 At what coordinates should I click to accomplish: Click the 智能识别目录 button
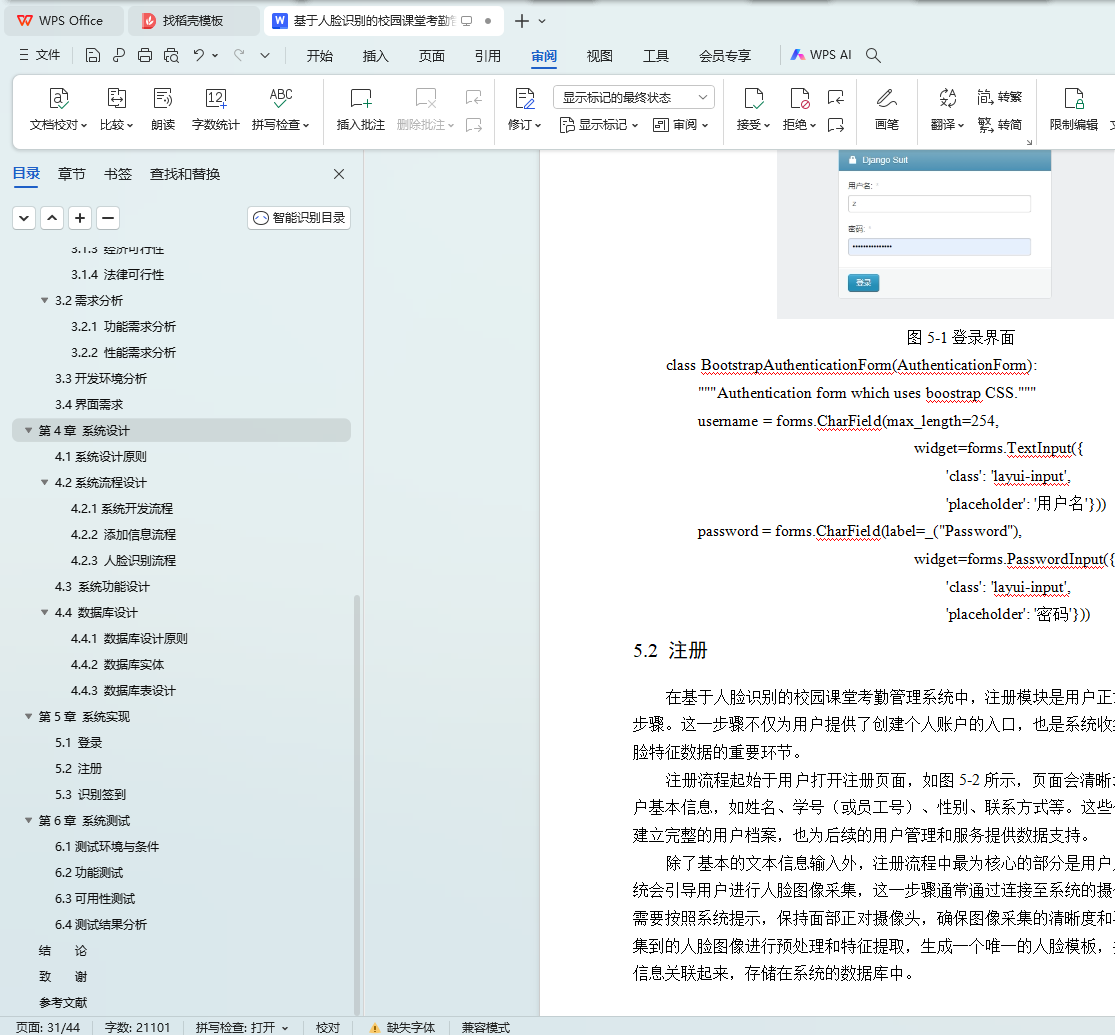[299, 218]
